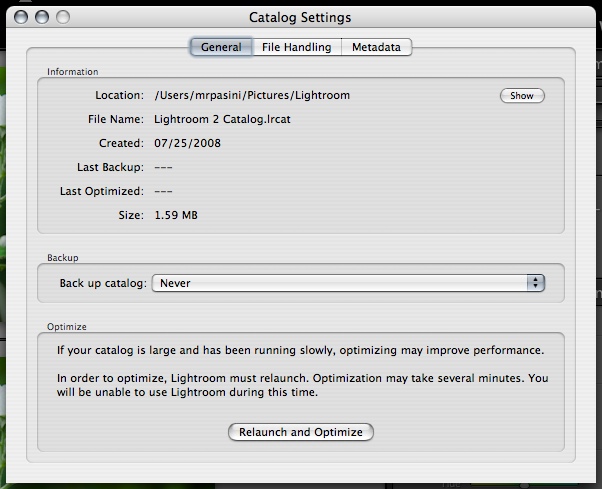Click the catalog location path text
This screenshot has height=489, width=602.
click(x=252, y=96)
